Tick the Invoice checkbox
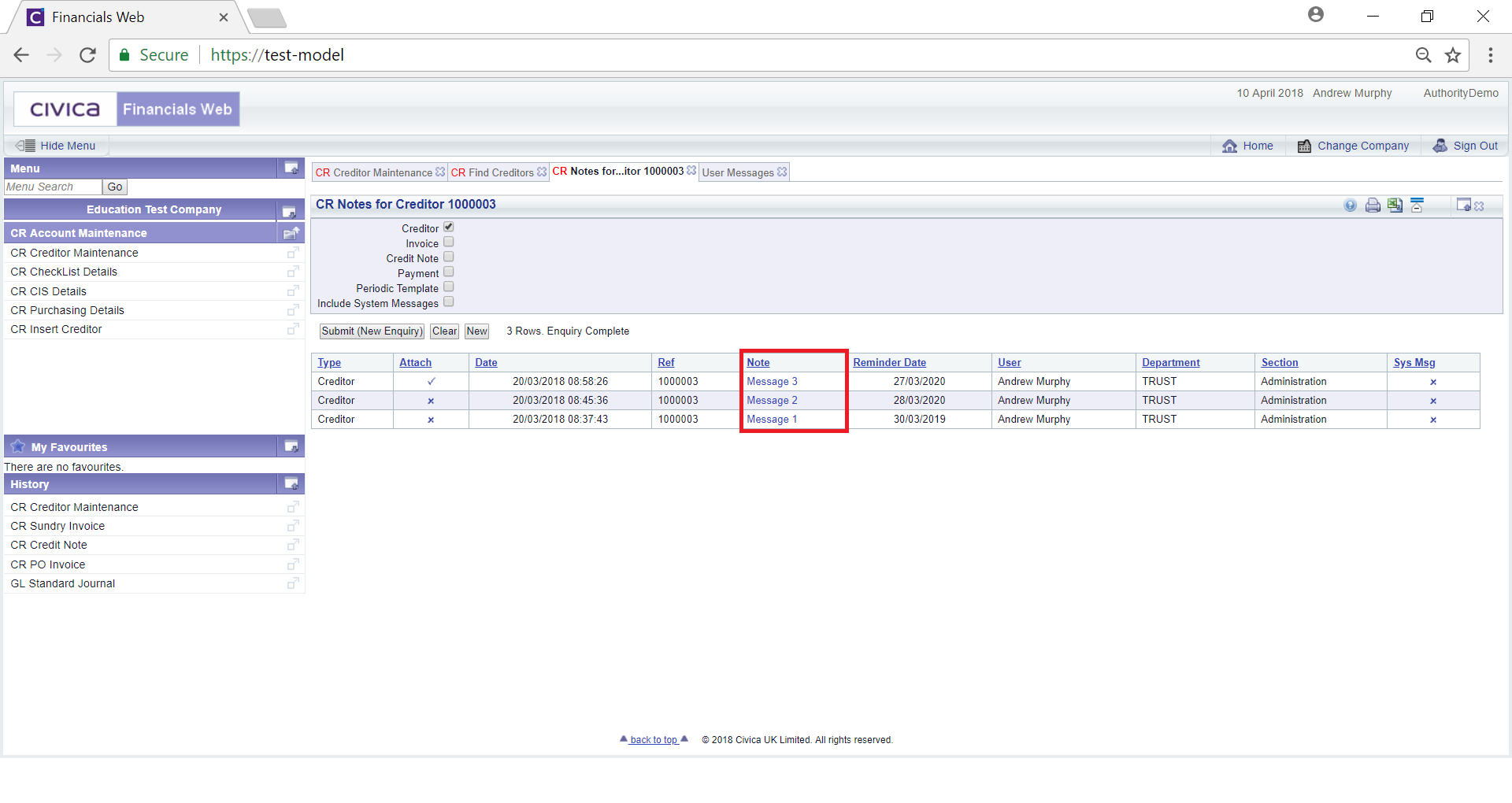The image size is (1512, 803). click(449, 242)
